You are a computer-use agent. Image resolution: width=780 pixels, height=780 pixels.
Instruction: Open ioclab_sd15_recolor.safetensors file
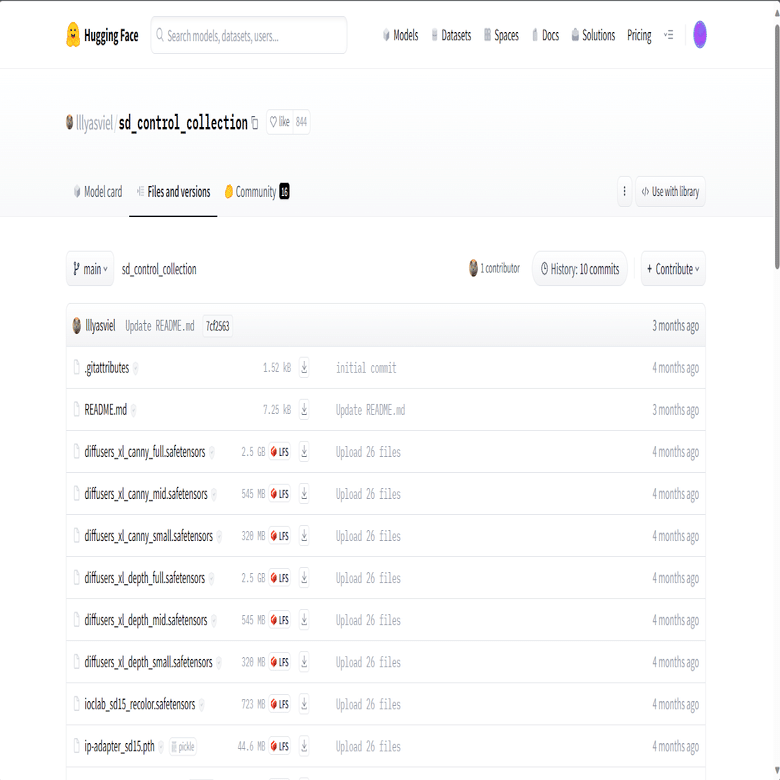(x=140, y=704)
